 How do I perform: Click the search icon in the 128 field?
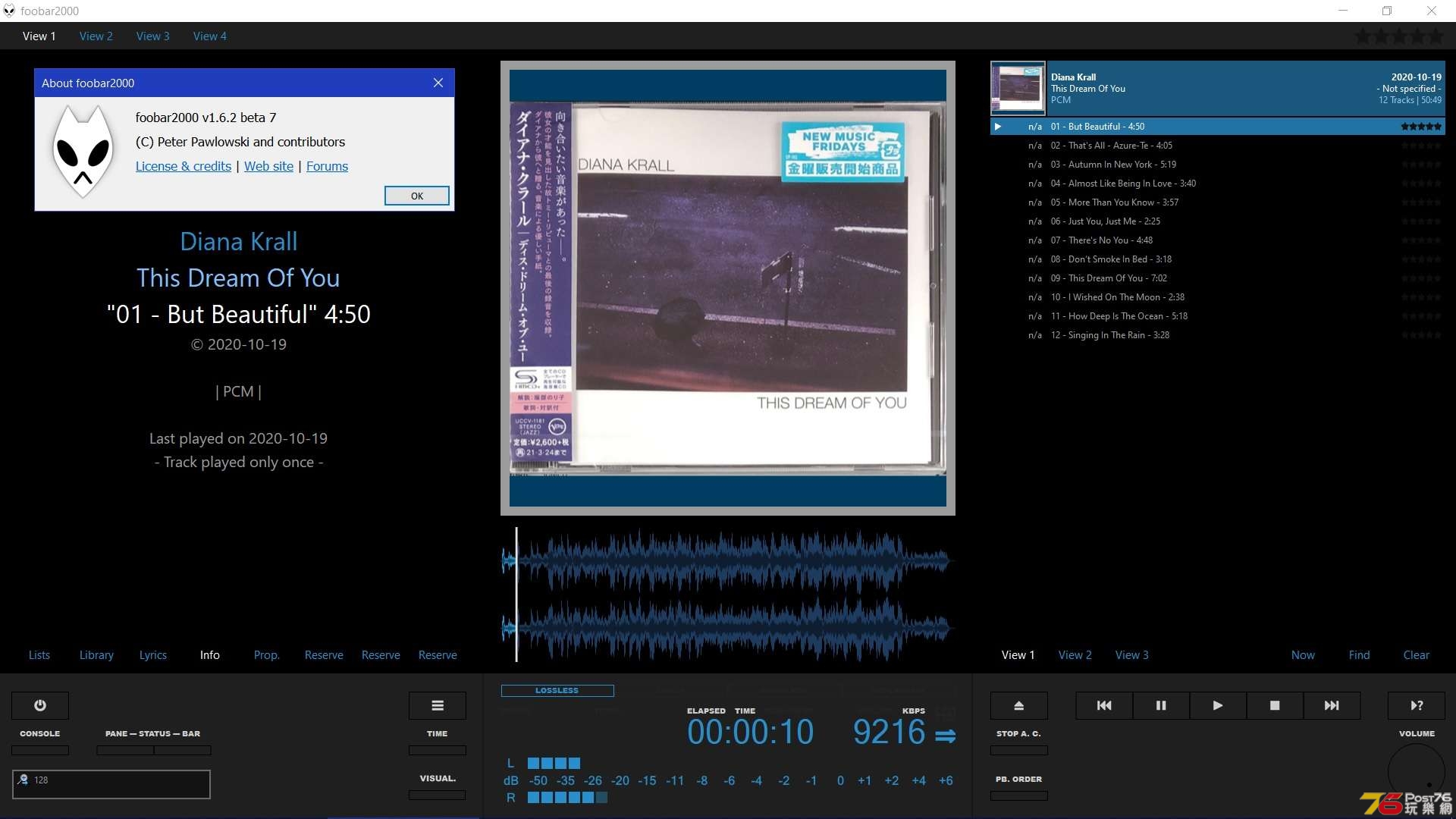pyautogui.click(x=24, y=780)
